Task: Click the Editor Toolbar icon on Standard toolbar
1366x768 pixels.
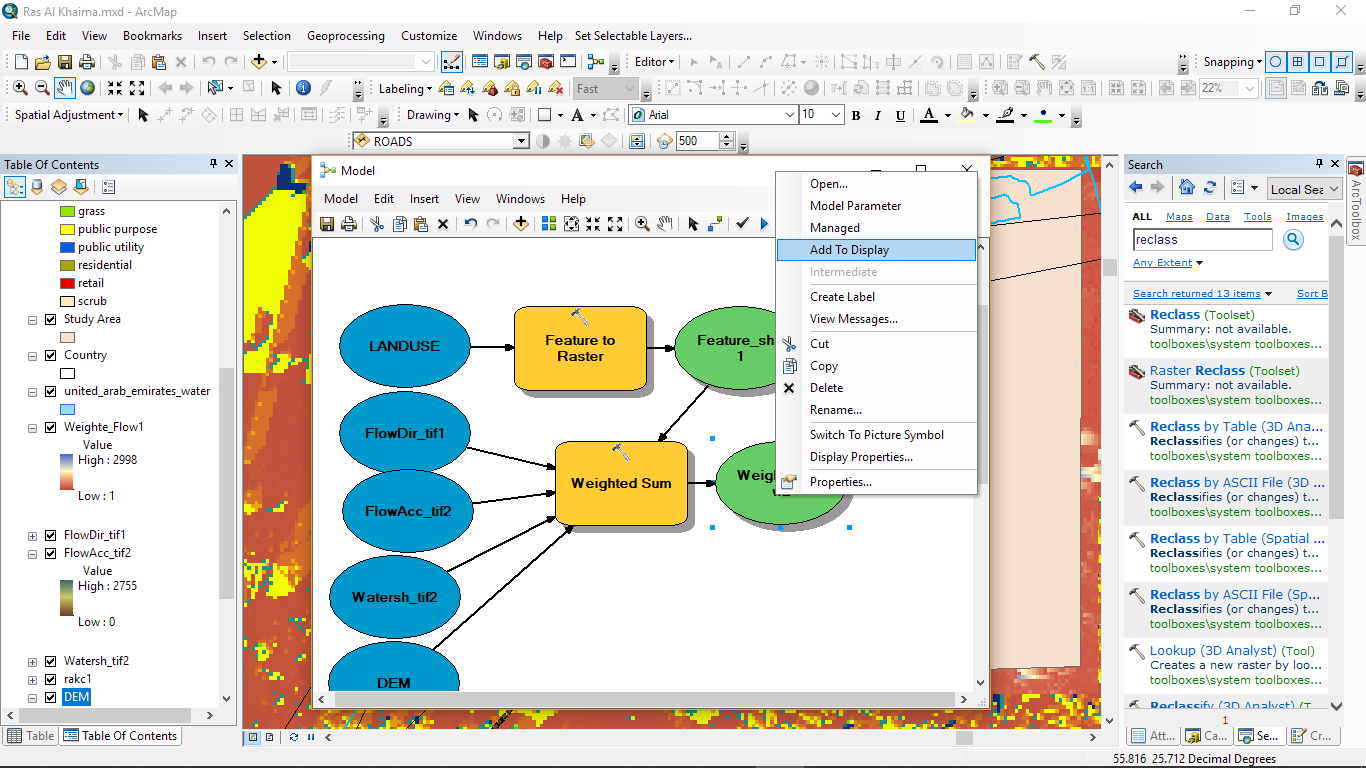Action: pos(452,62)
